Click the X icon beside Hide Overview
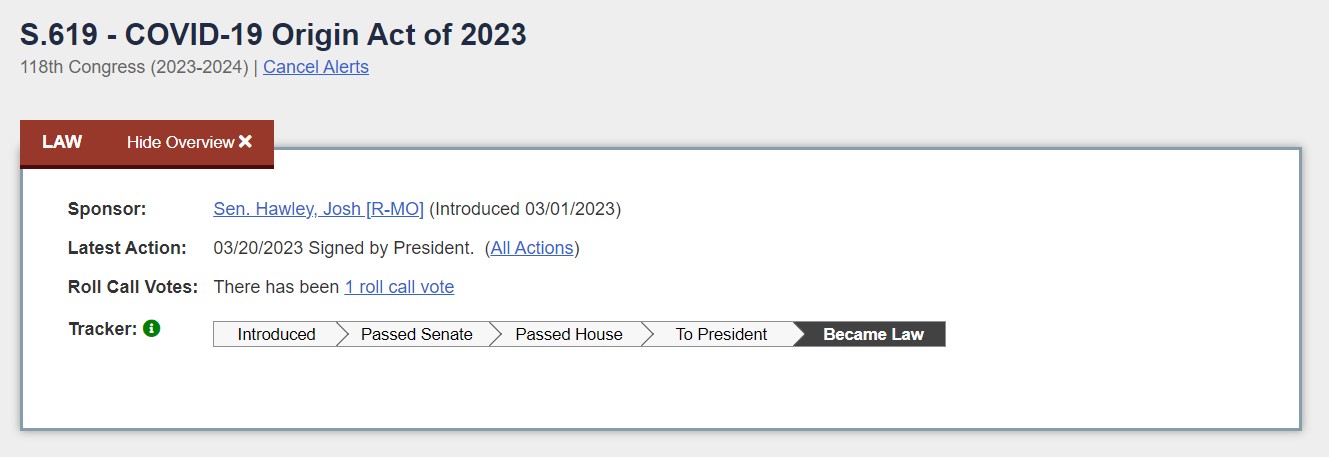The height and width of the screenshot is (457, 1329). coord(246,142)
